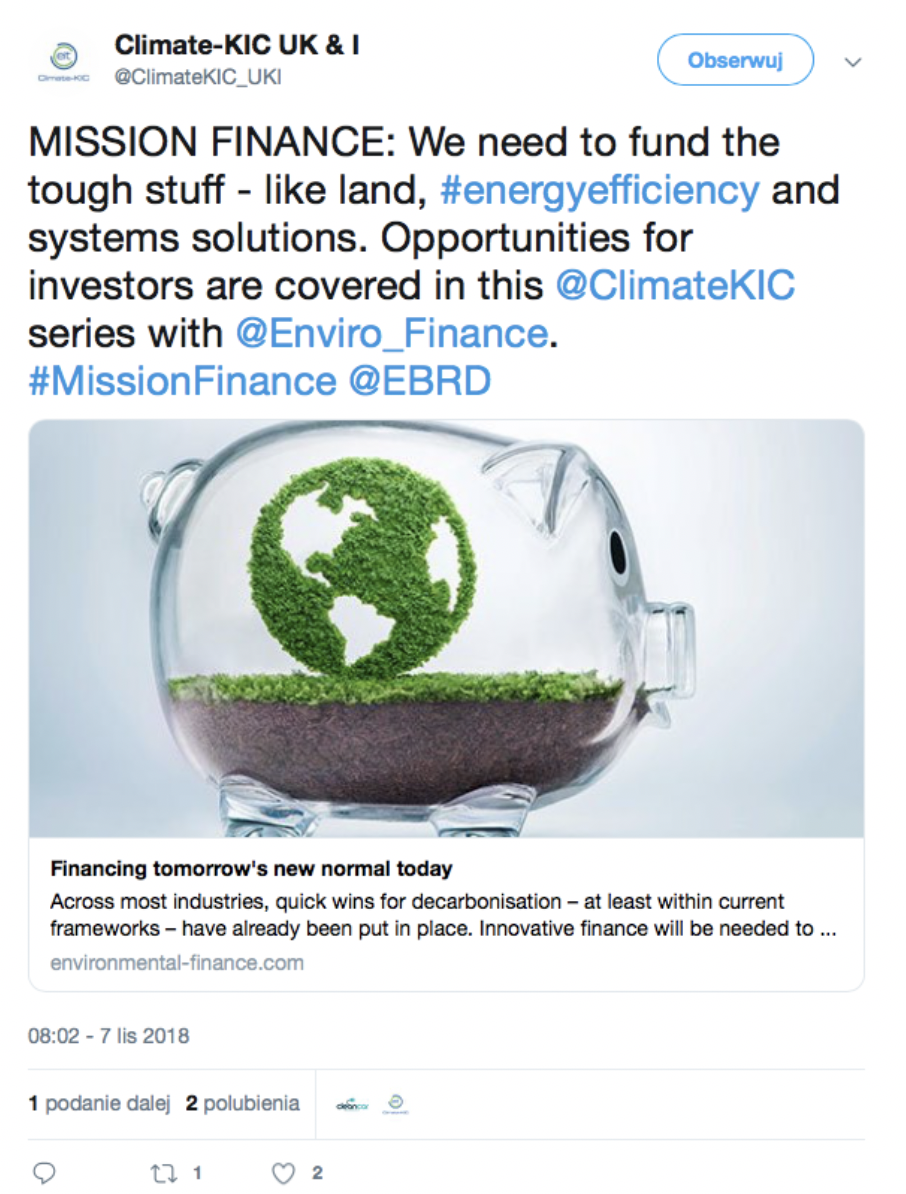This screenshot has width=906, height=1194.
Task: Show the '1 podanie dalej' retweet list
Action: 99,1104
